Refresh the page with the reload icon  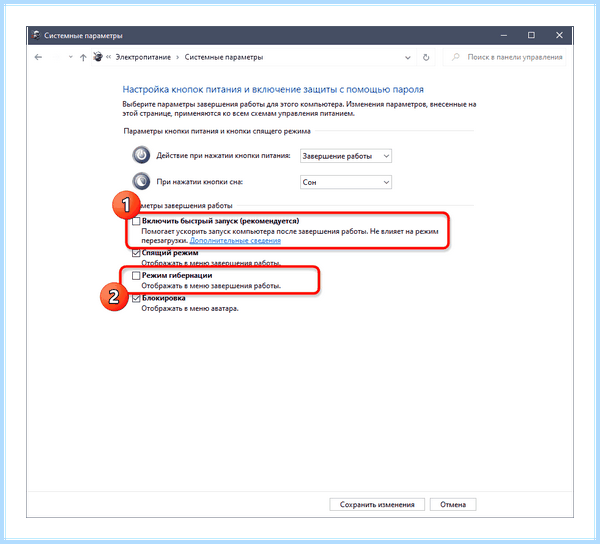pyautogui.click(x=426, y=57)
